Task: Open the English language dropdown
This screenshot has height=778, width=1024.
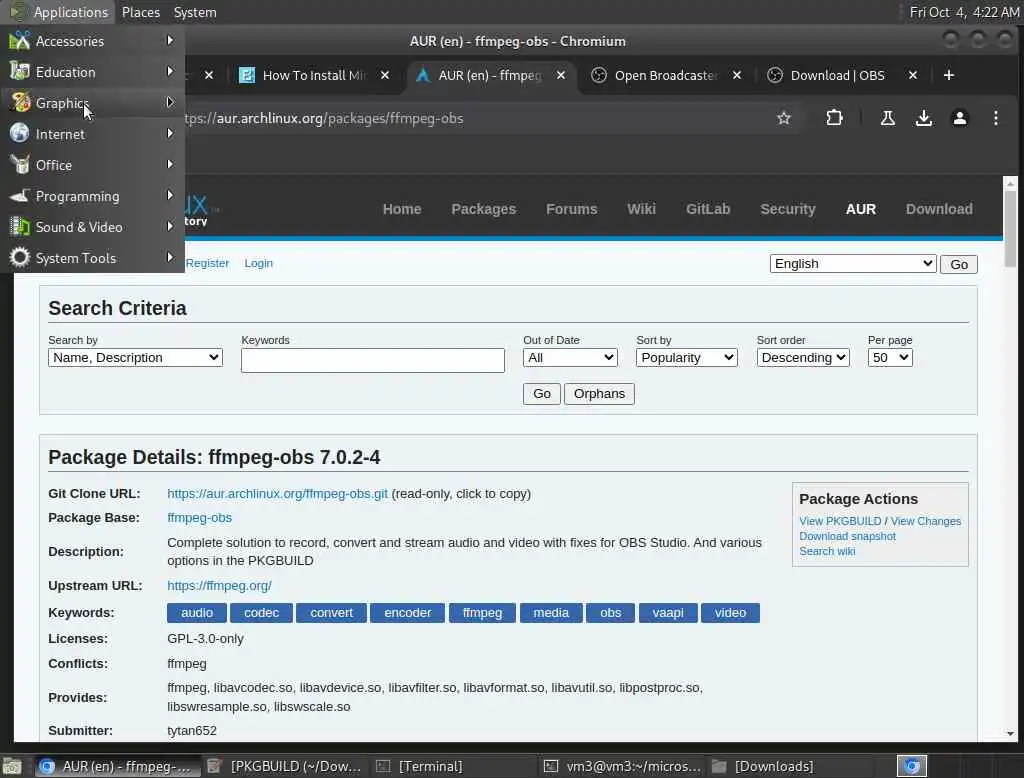Action: tap(853, 263)
